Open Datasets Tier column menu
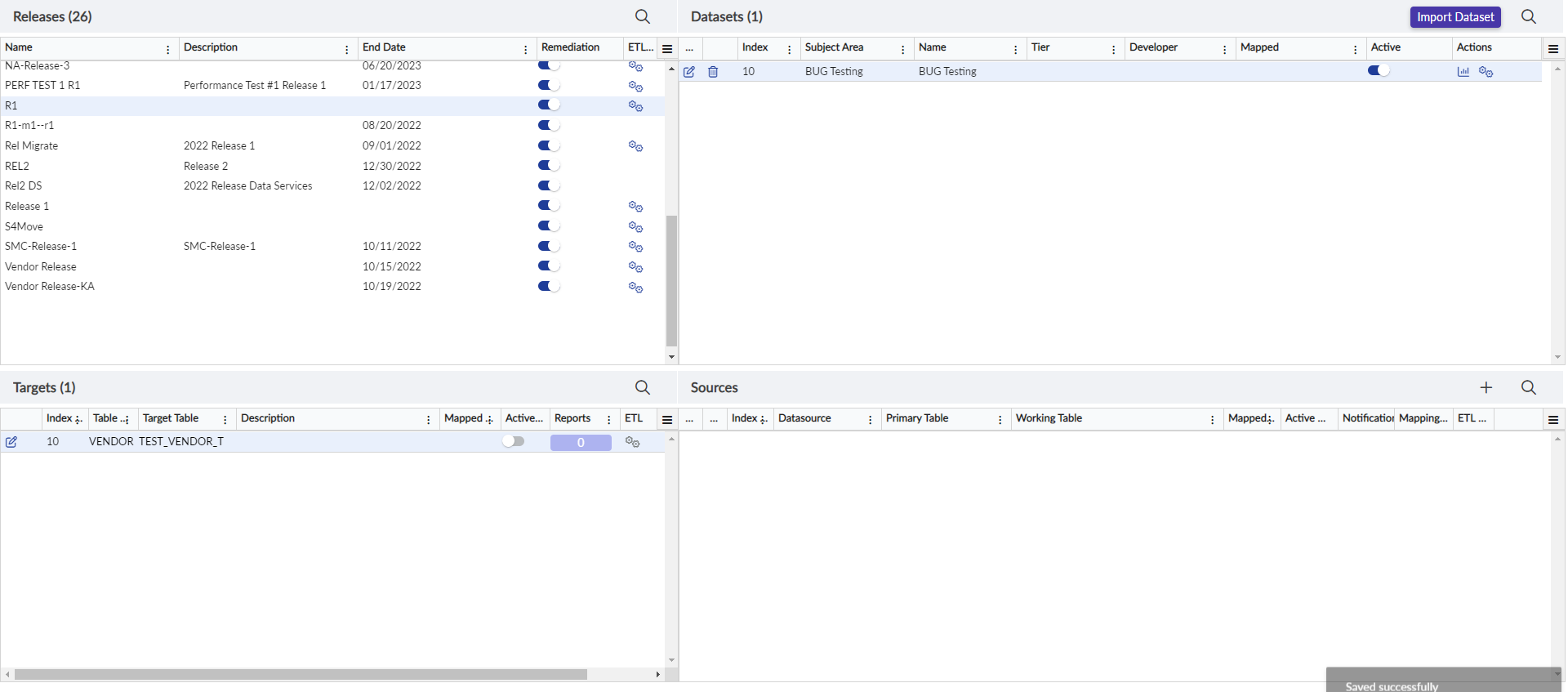 [x=1114, y=50]
